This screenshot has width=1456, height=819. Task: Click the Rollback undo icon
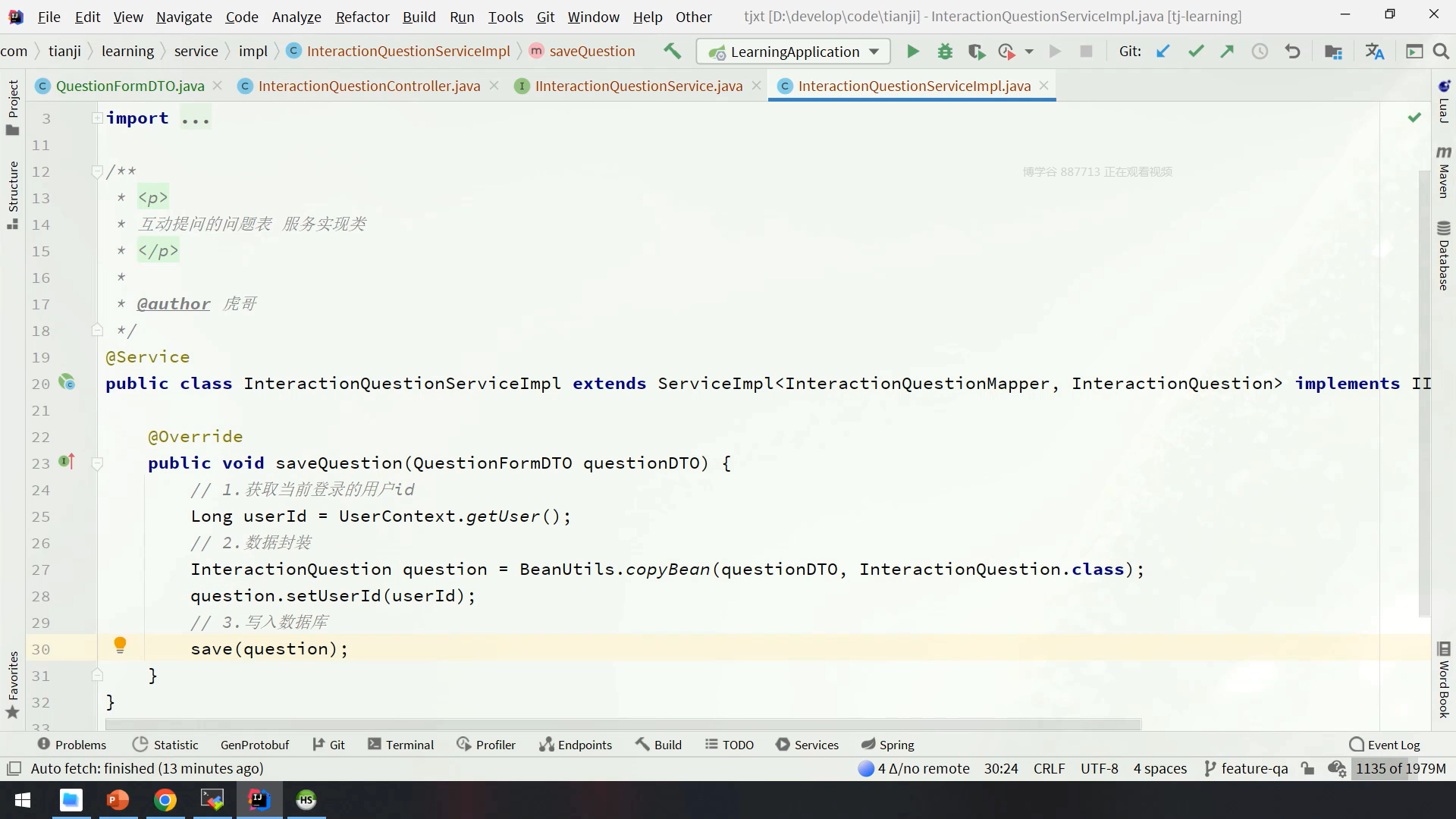tap(1292, 52)
